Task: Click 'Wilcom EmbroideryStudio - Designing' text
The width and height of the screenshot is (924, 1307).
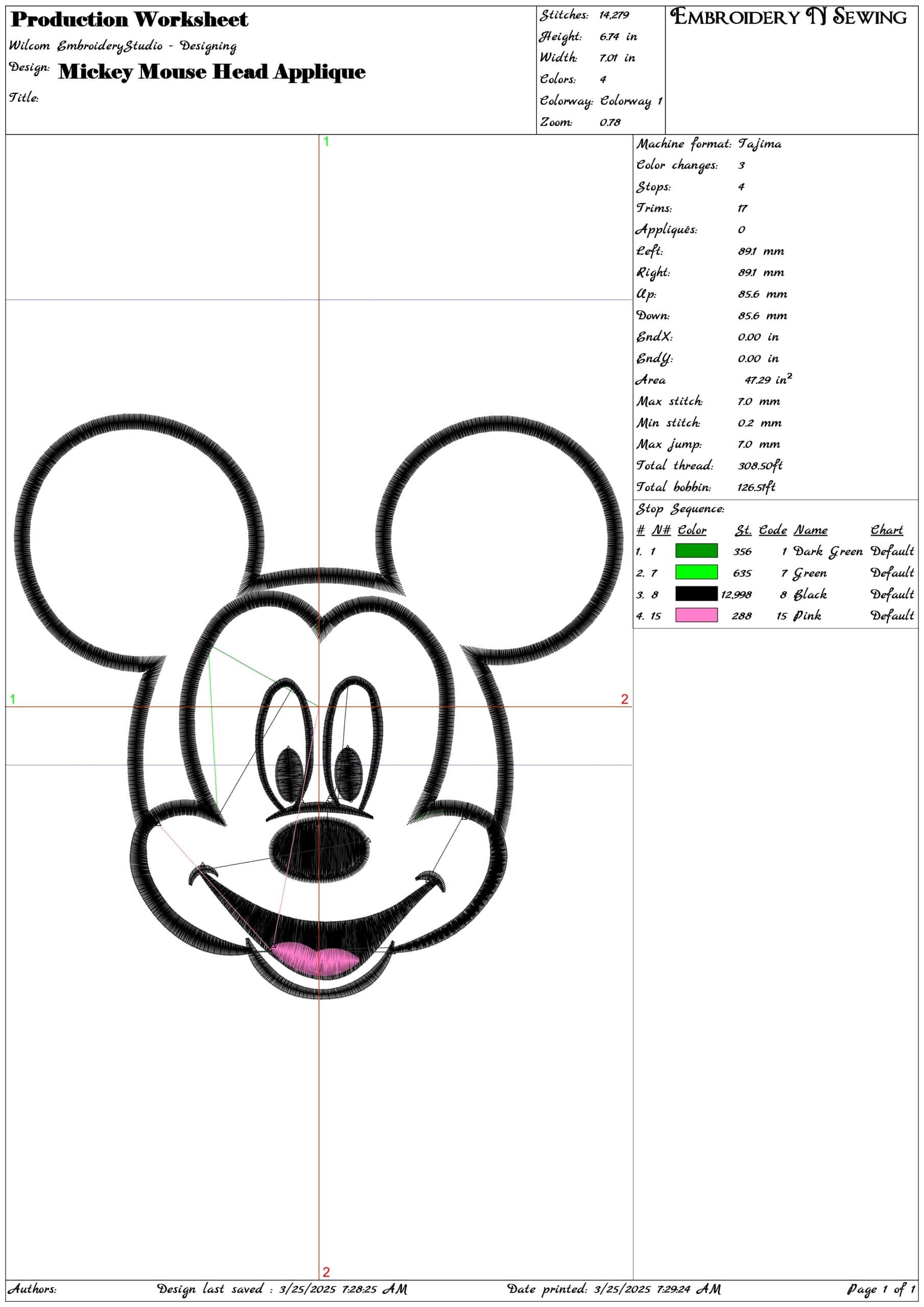Action: (123, 45)
